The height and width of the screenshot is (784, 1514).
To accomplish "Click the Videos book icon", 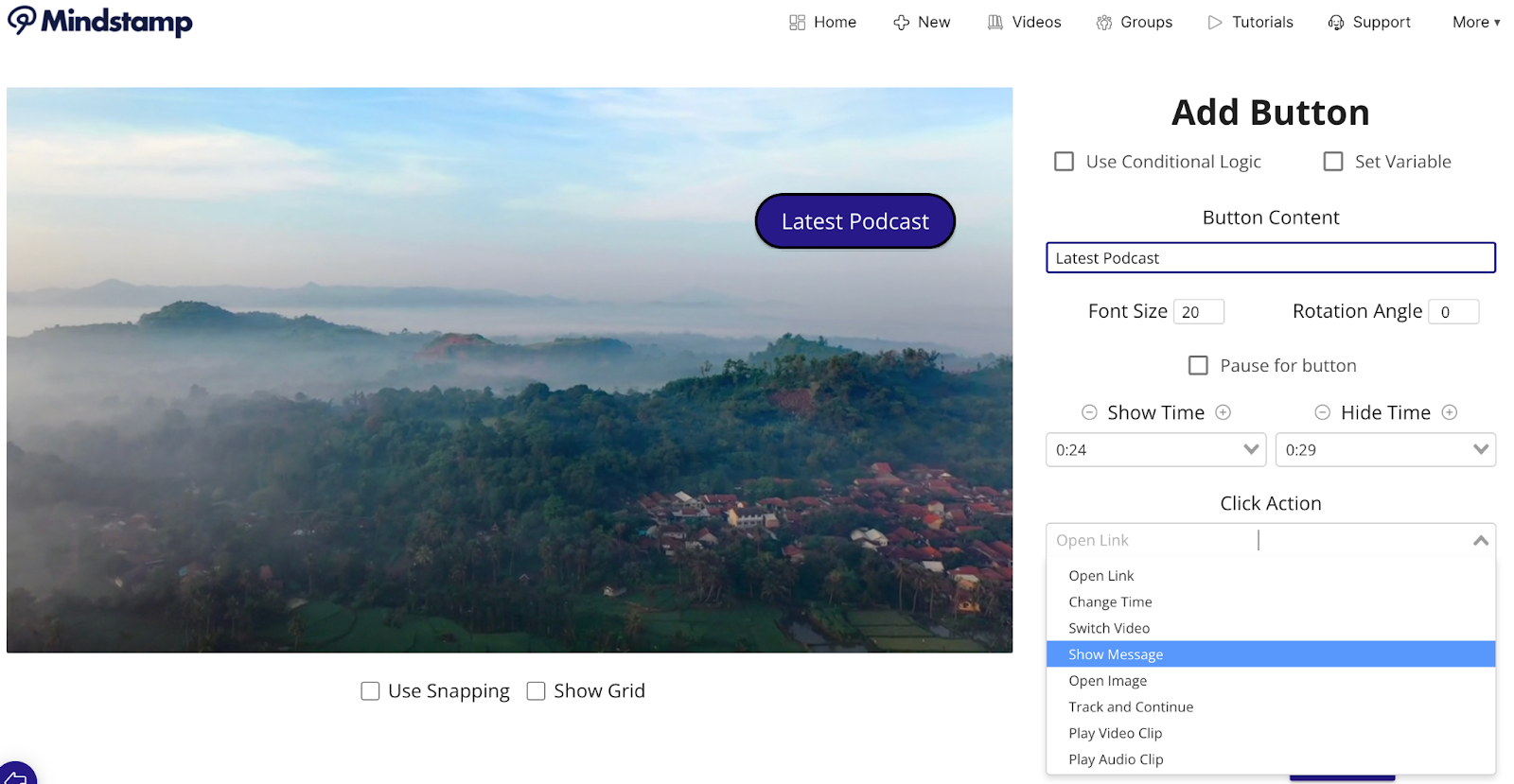I will click(995, 23).
